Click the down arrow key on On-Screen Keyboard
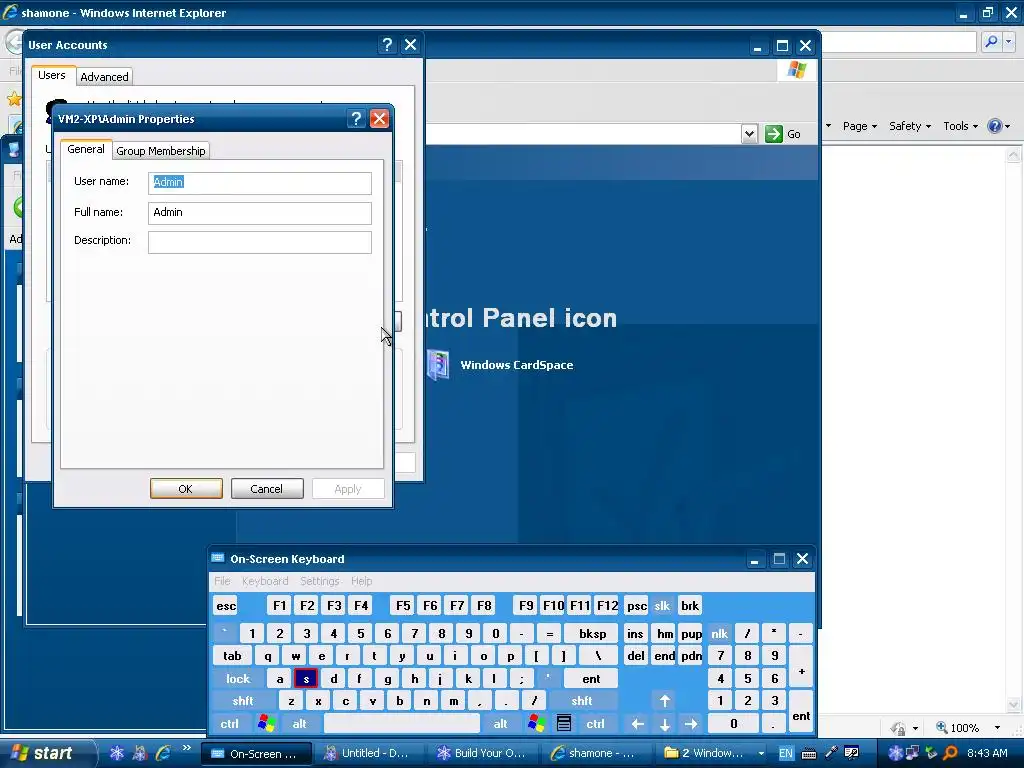 [665, 724]
